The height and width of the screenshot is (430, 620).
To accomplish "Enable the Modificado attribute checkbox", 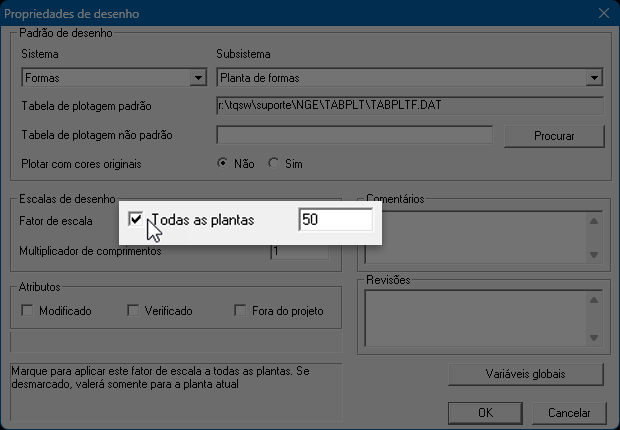I will (x=27, y=311).
